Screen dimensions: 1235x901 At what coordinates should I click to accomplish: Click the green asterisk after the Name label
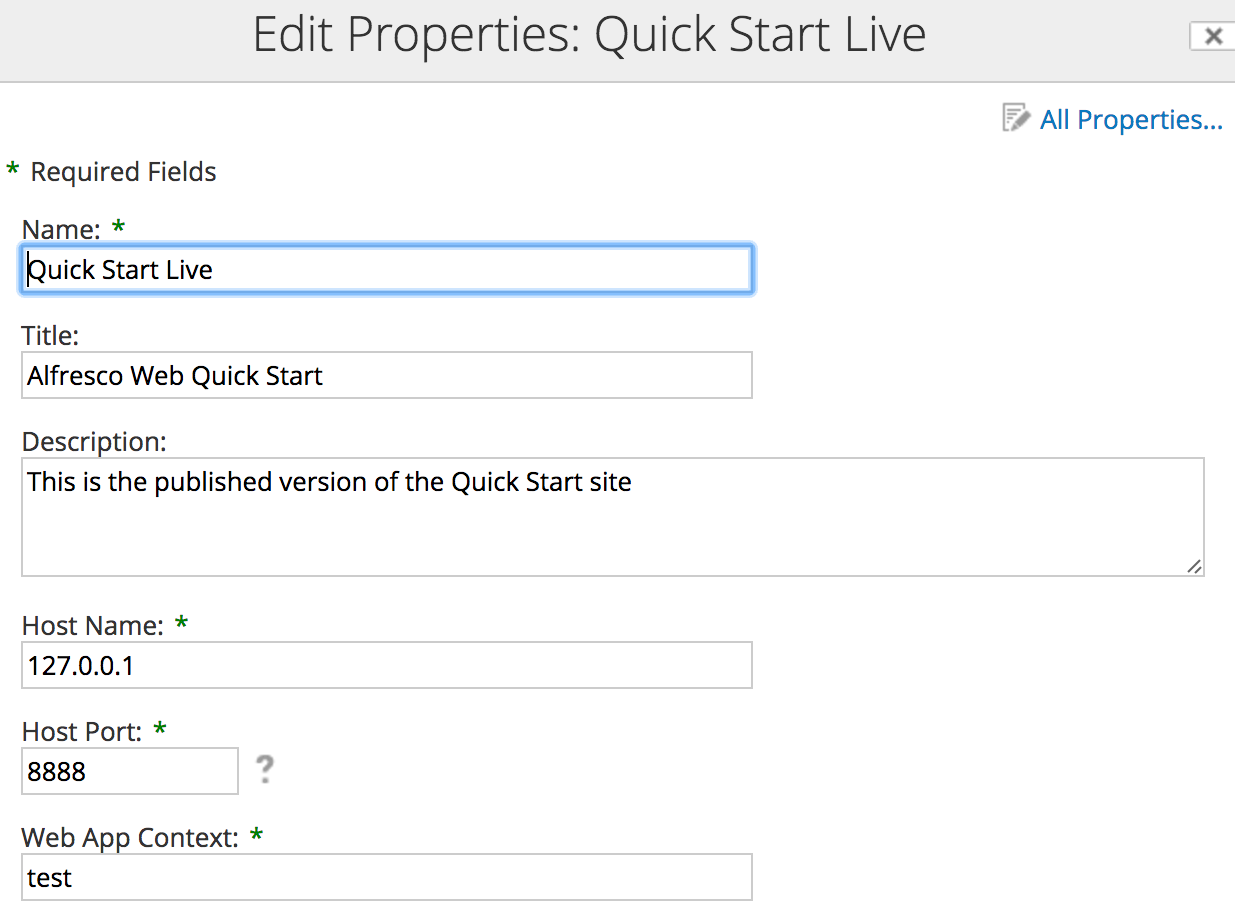coord(119,227)
